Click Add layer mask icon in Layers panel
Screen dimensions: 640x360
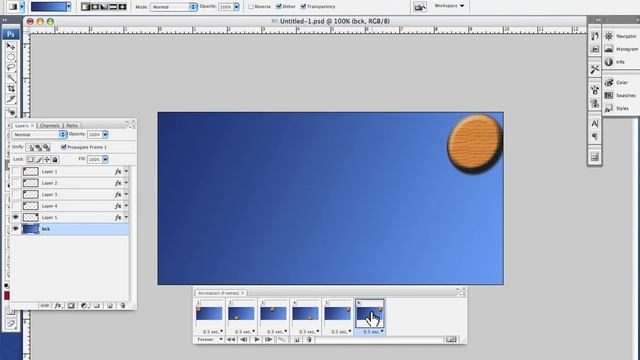(x=71, y=305)
